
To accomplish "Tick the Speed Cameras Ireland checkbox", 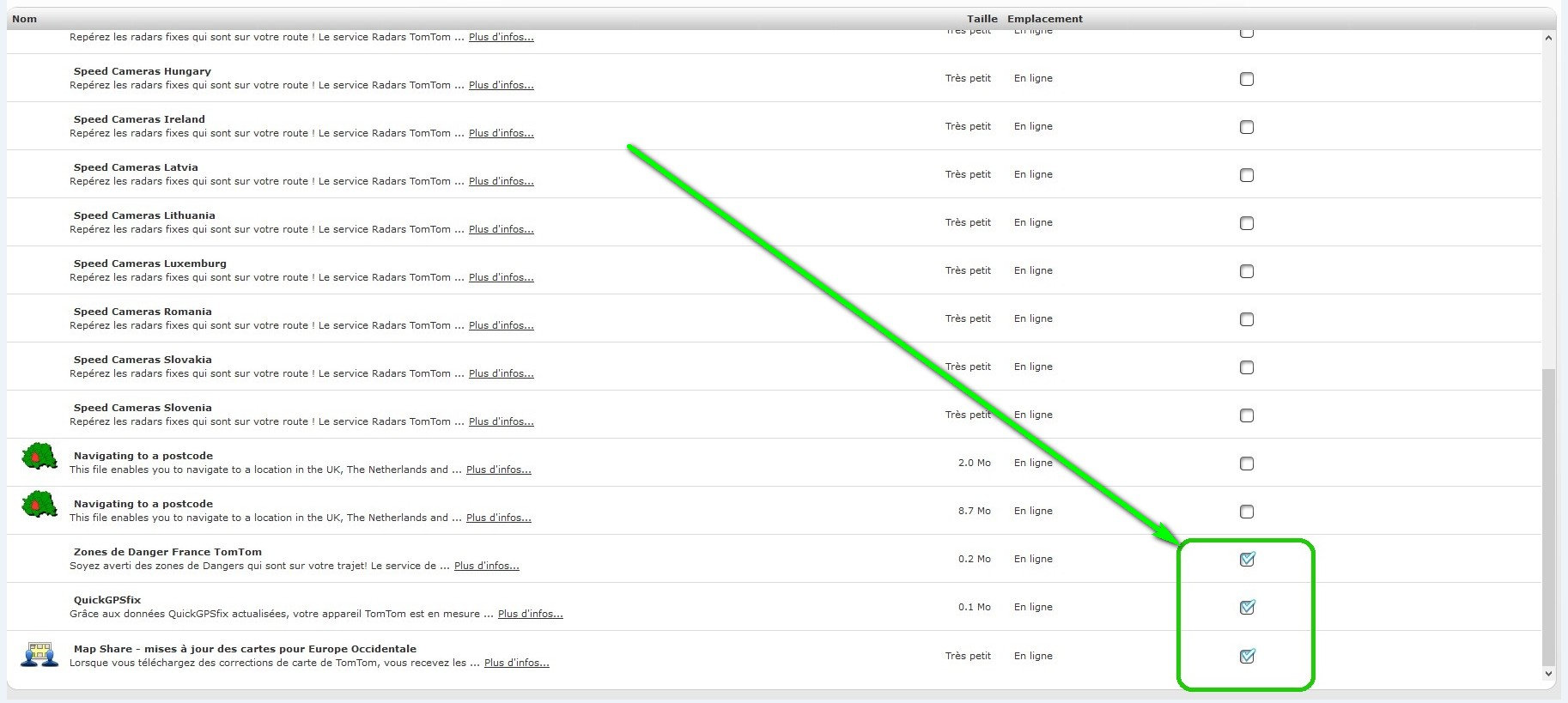I will point(1247,127).
